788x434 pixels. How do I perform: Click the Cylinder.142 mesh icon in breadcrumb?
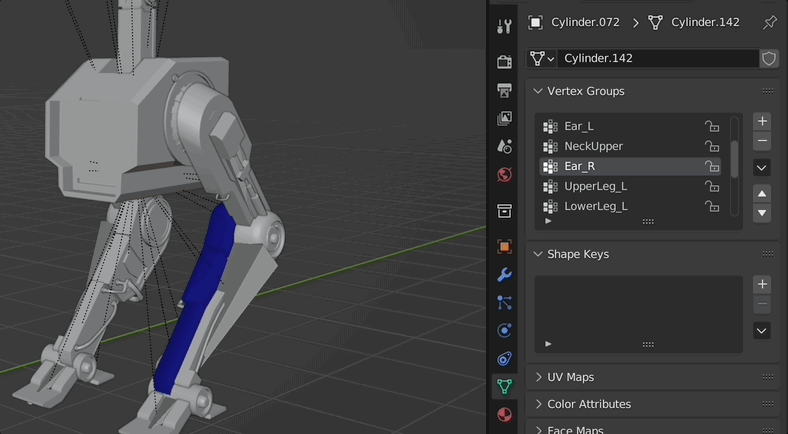pyautogui.click(x=655, y=22)
